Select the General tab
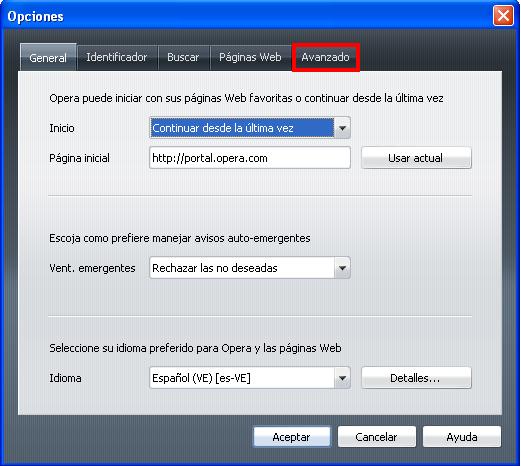This screenshot has width=521, height=466. (x=48, y=57)
